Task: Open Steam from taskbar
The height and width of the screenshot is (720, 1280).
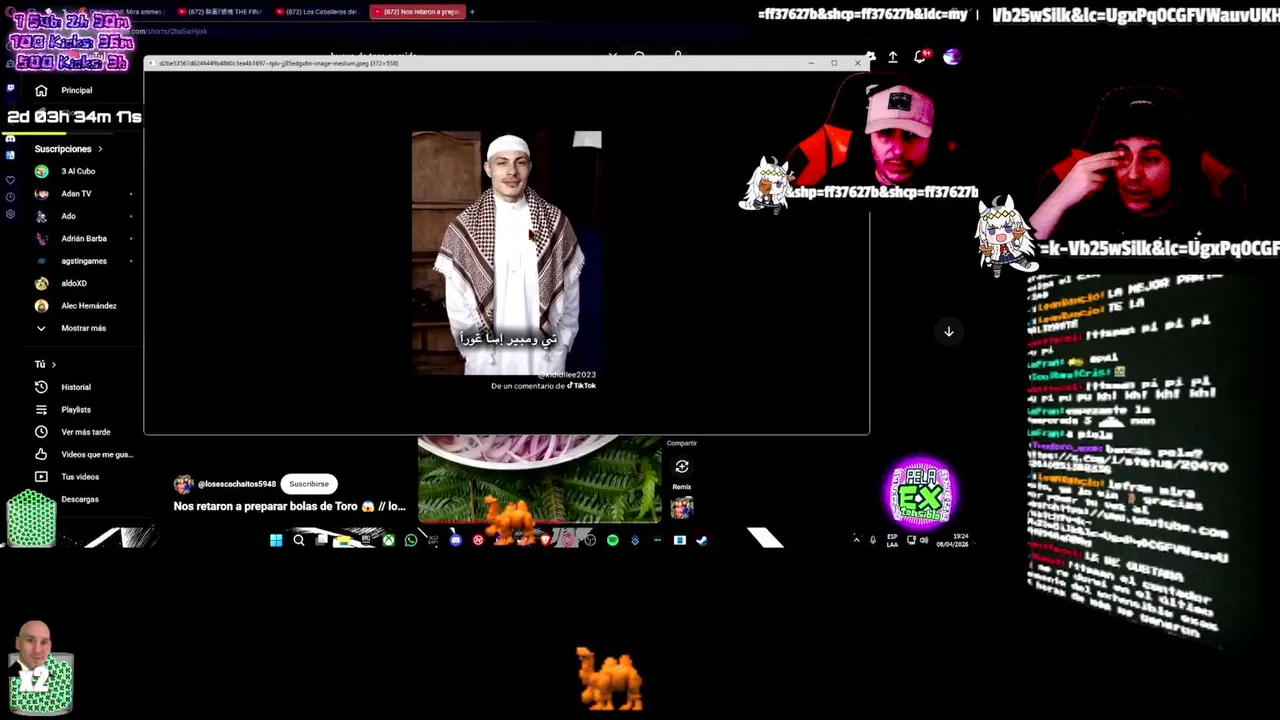Action: [702, 540]
